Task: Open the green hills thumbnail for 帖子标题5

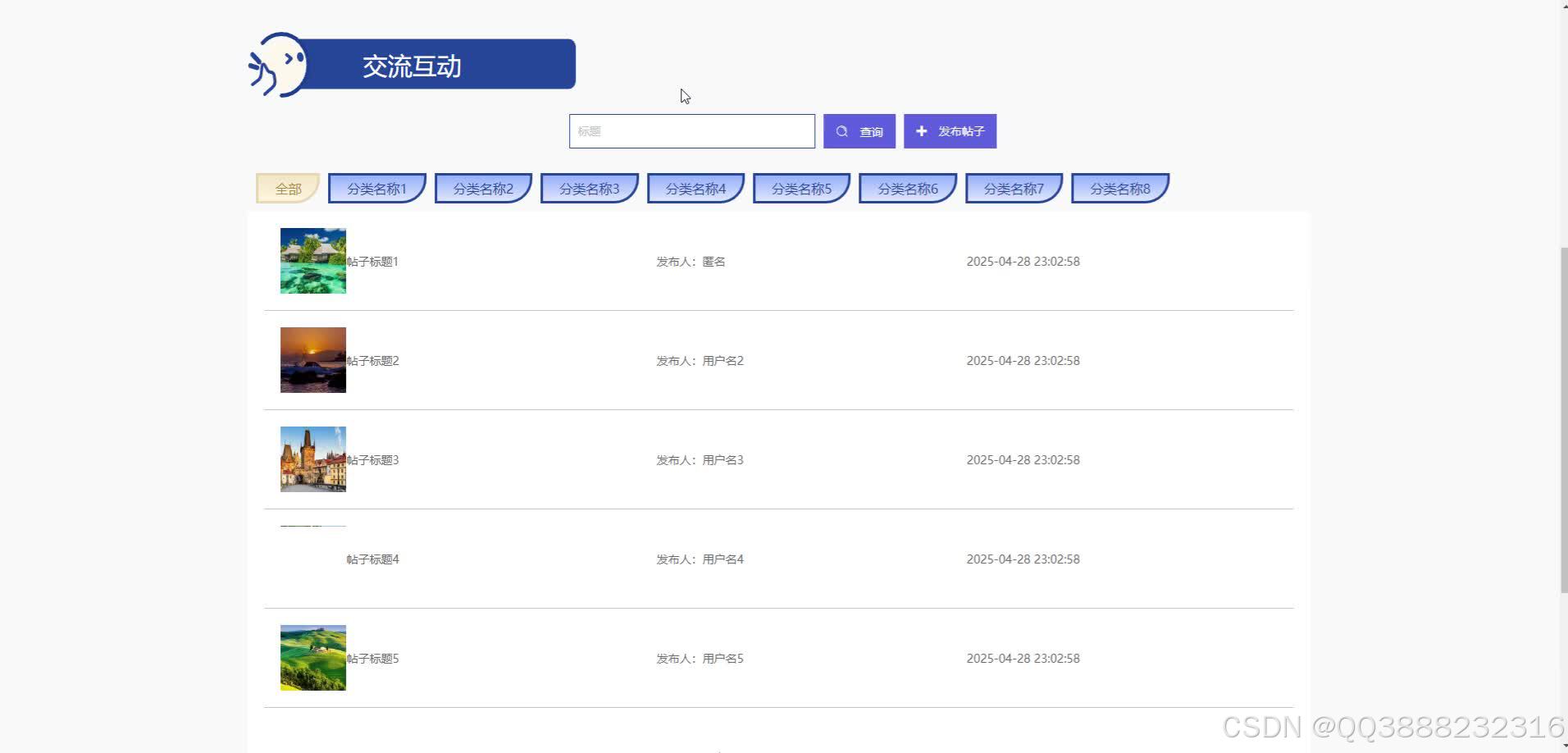Action: click(313, 658)
